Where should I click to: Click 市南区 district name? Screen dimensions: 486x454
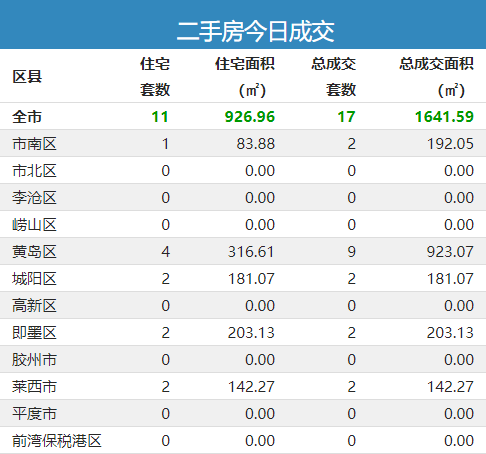click(34, 144)
